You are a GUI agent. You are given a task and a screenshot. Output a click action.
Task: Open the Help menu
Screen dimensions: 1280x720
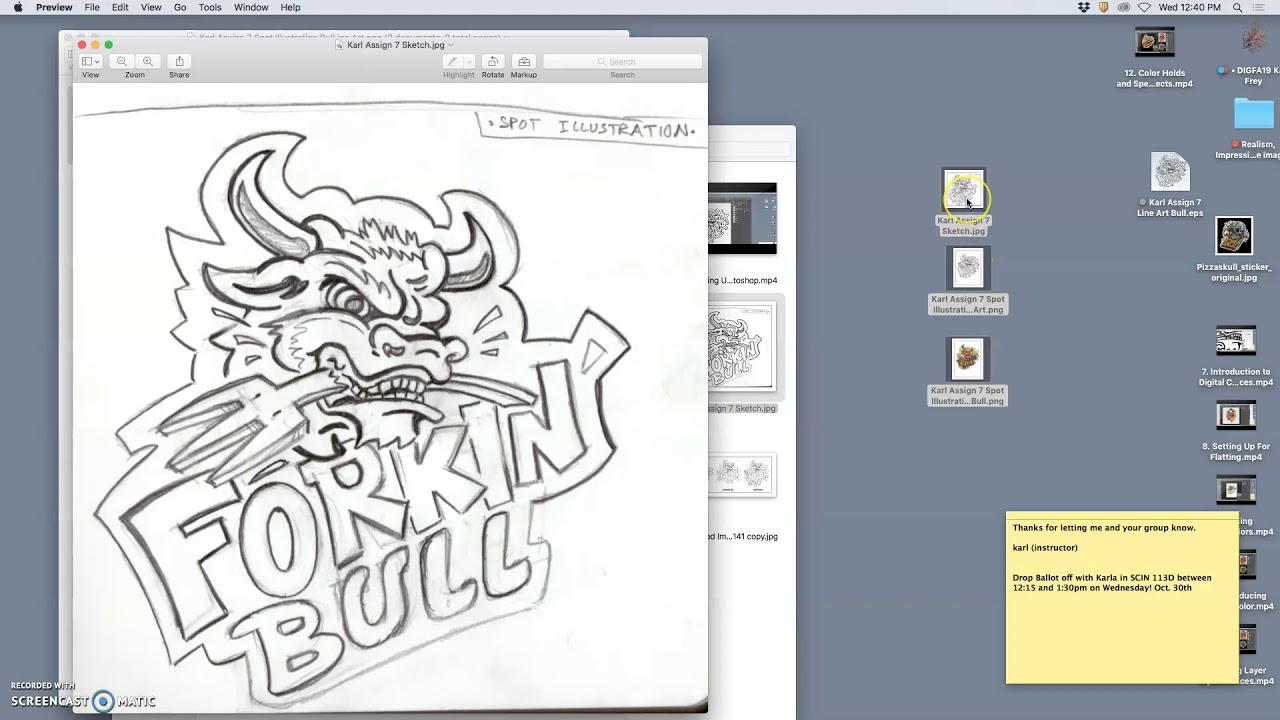(x=290, y=7)
